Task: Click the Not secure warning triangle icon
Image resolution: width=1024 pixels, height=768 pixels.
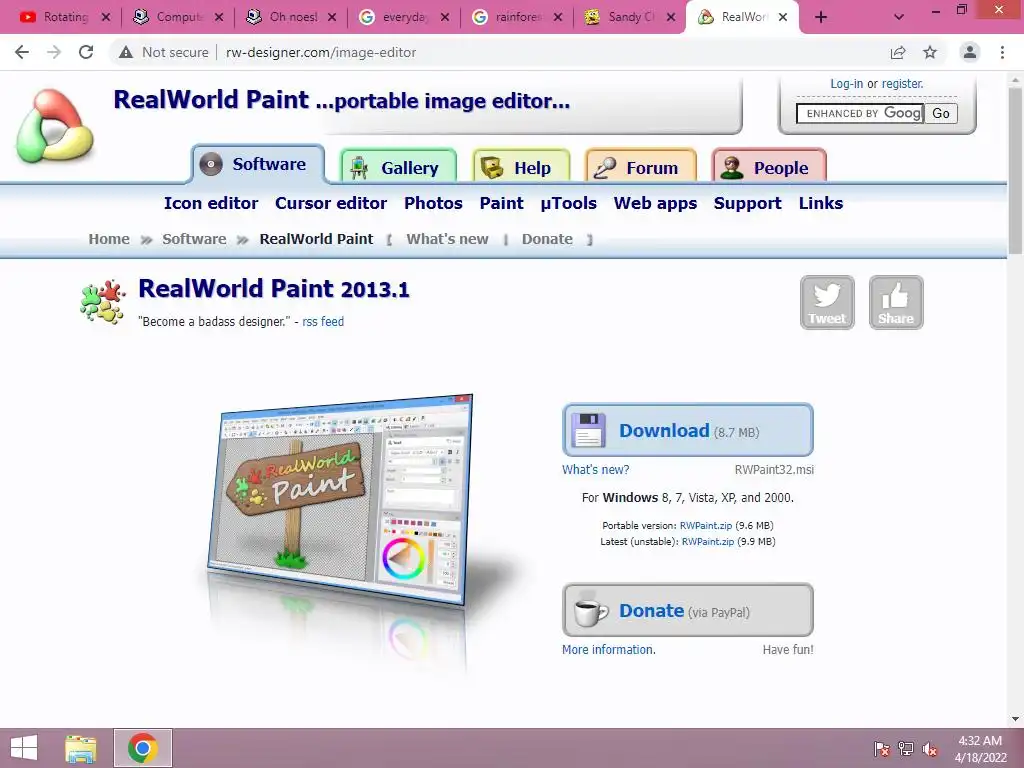Action: (x=125, y=52)
